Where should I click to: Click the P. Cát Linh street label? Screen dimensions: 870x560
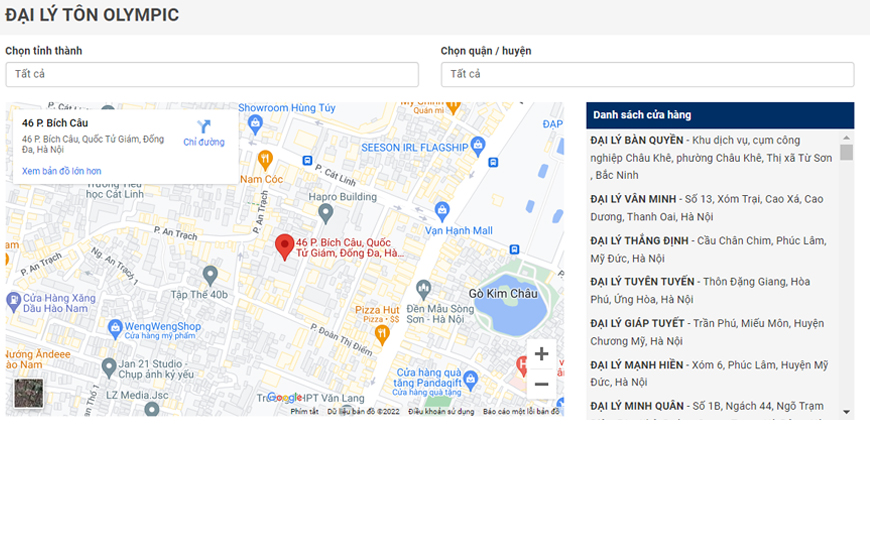tap(336, 175)
